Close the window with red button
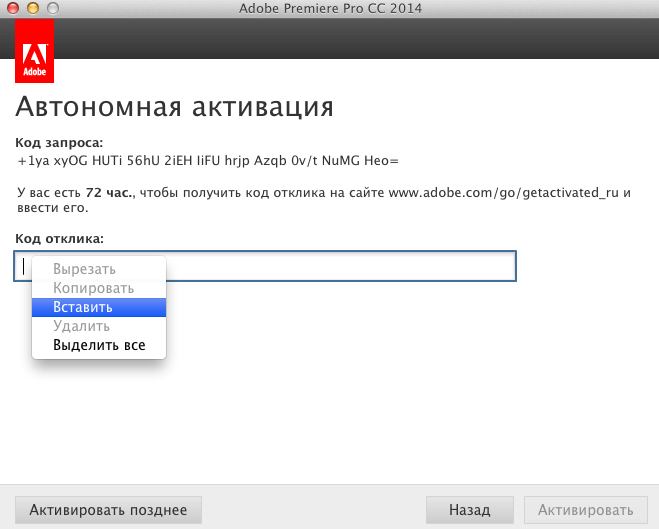Screen dimensions: 659x529 point(13,8)
